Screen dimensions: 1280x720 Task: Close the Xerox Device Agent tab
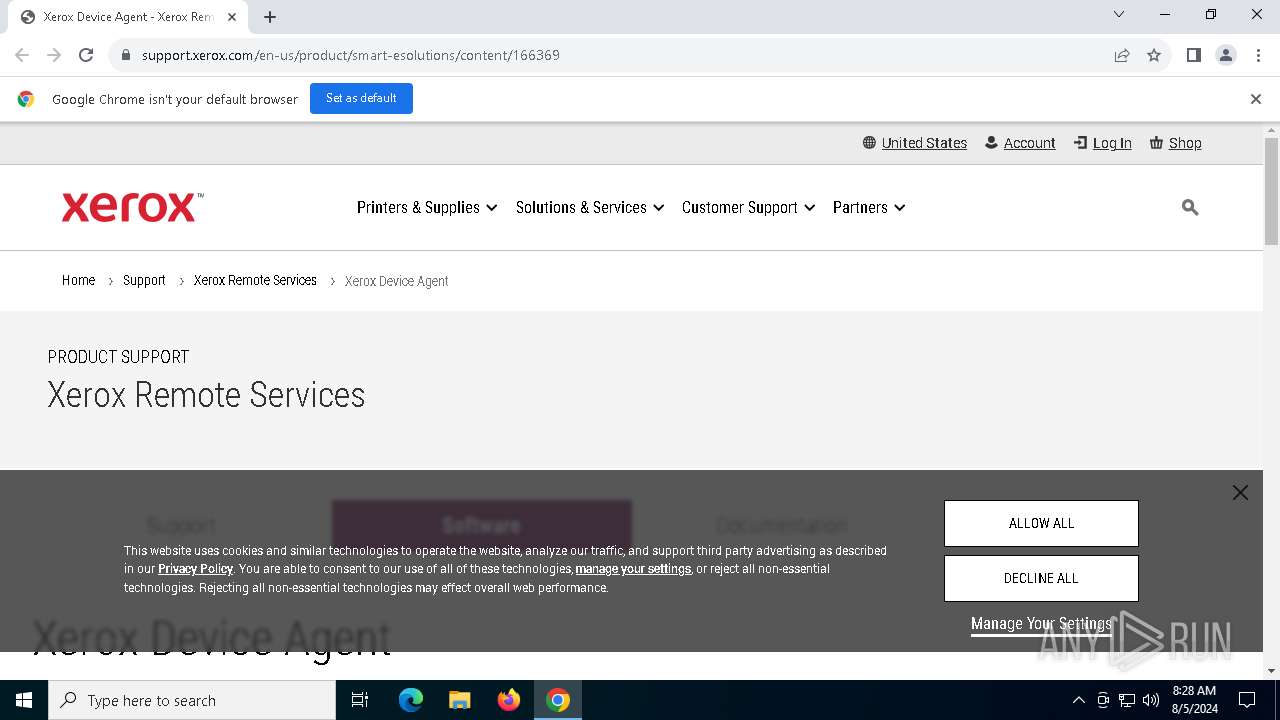click(232, 17)
